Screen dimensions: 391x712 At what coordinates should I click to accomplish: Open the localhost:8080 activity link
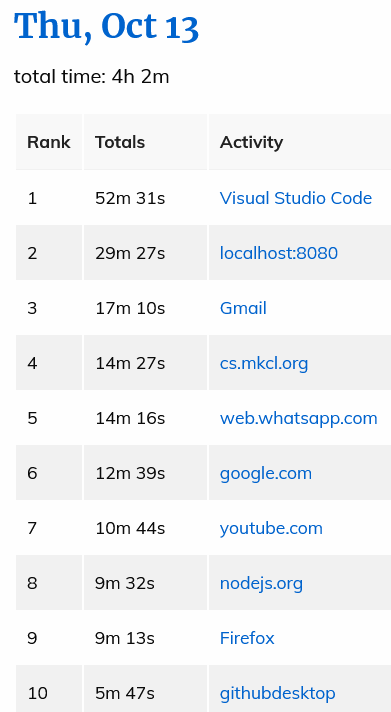pos(279,253)
